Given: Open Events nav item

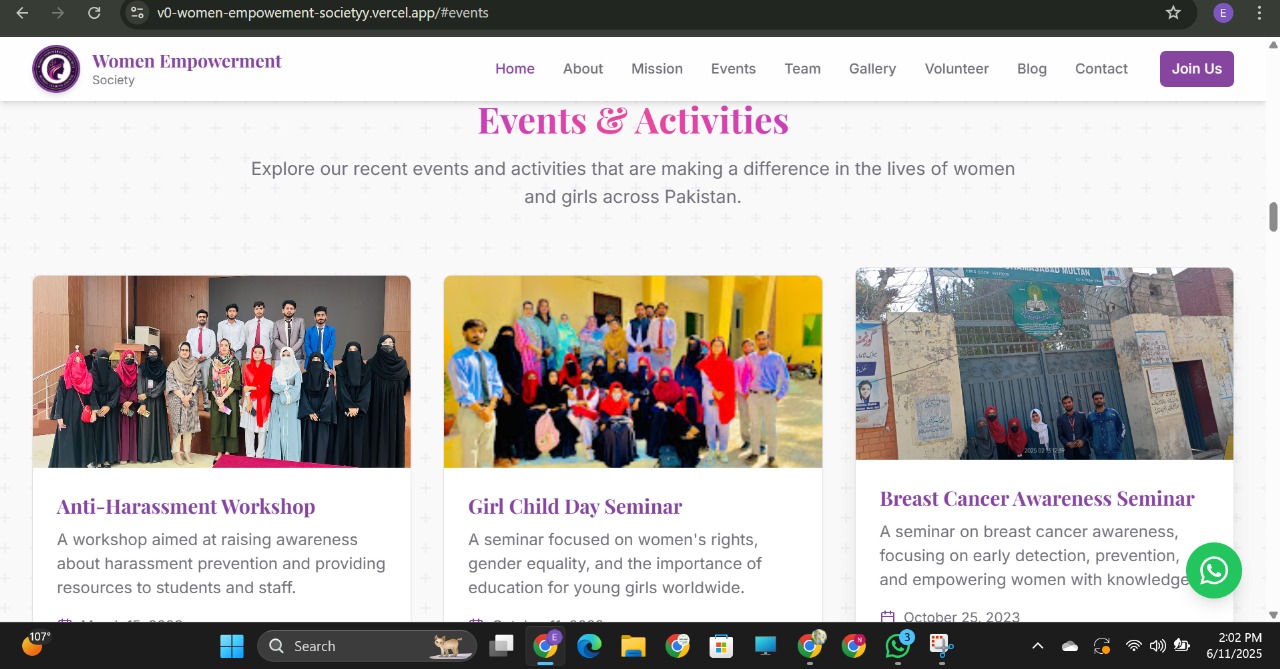Looking at the screenshot, I should pyautogui.click(x=733, y=69).
